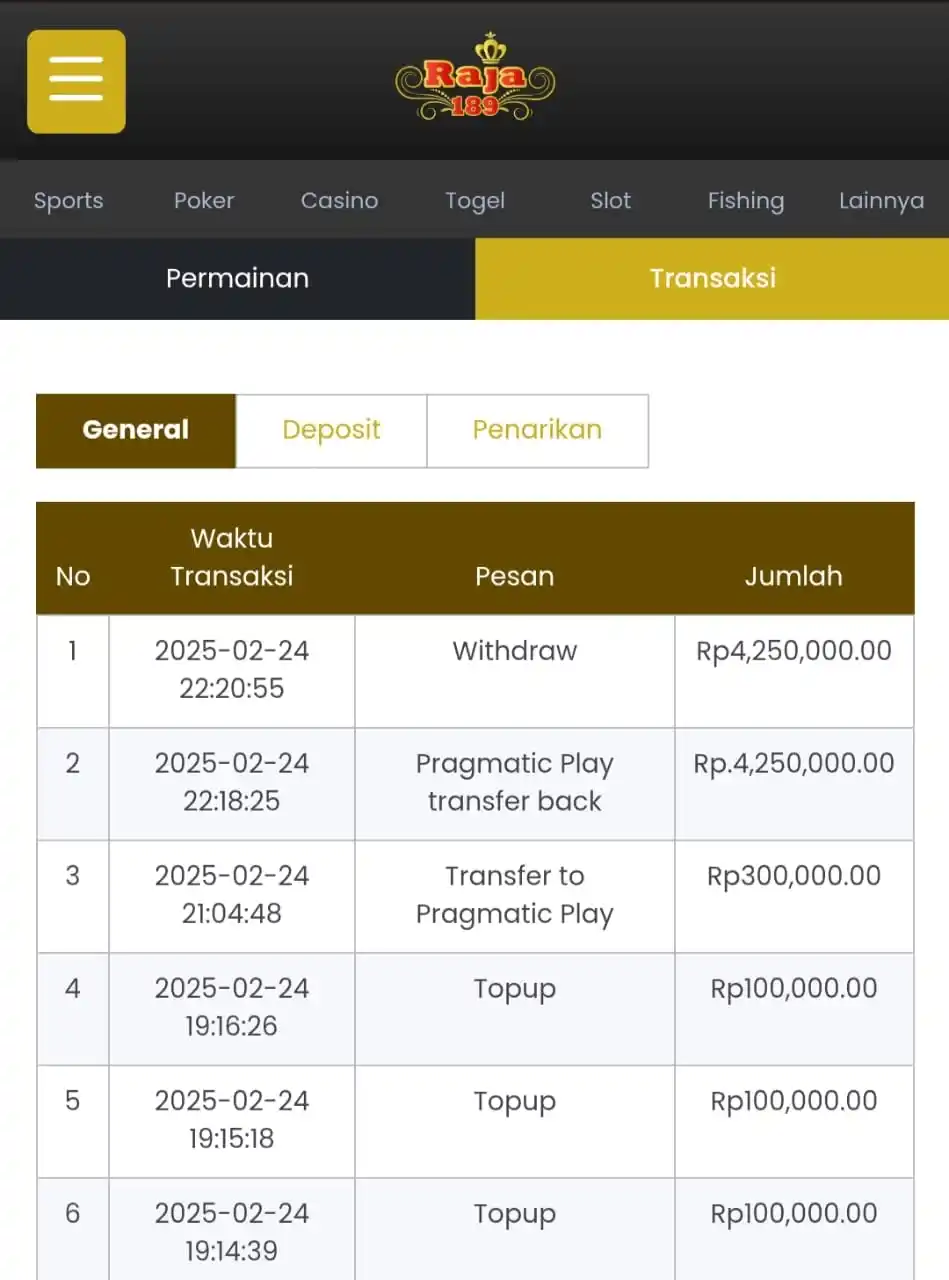Select the Transfer to Pragmatic Play row
The image size is (949, 1280).
coord(514,895)
